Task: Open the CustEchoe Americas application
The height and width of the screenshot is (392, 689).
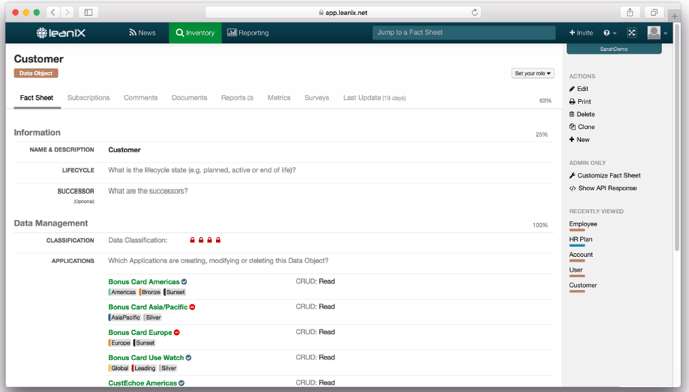Action: [142, 383]
